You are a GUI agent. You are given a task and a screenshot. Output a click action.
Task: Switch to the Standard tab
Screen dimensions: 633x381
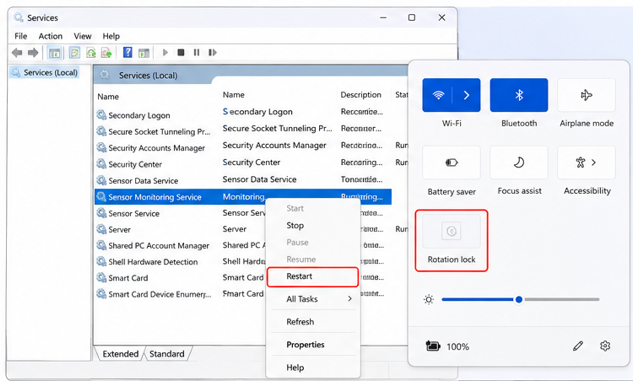click(x=167, y=354)
